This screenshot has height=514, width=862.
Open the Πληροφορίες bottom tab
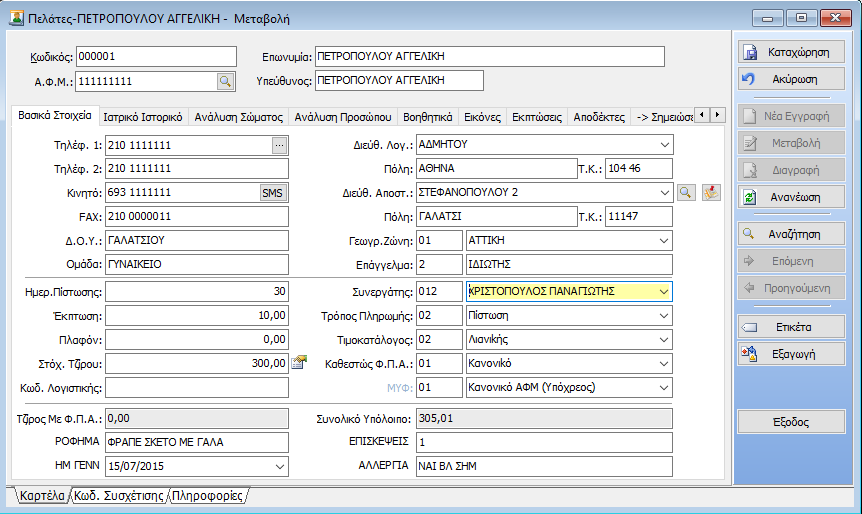[x=207, y=496]
